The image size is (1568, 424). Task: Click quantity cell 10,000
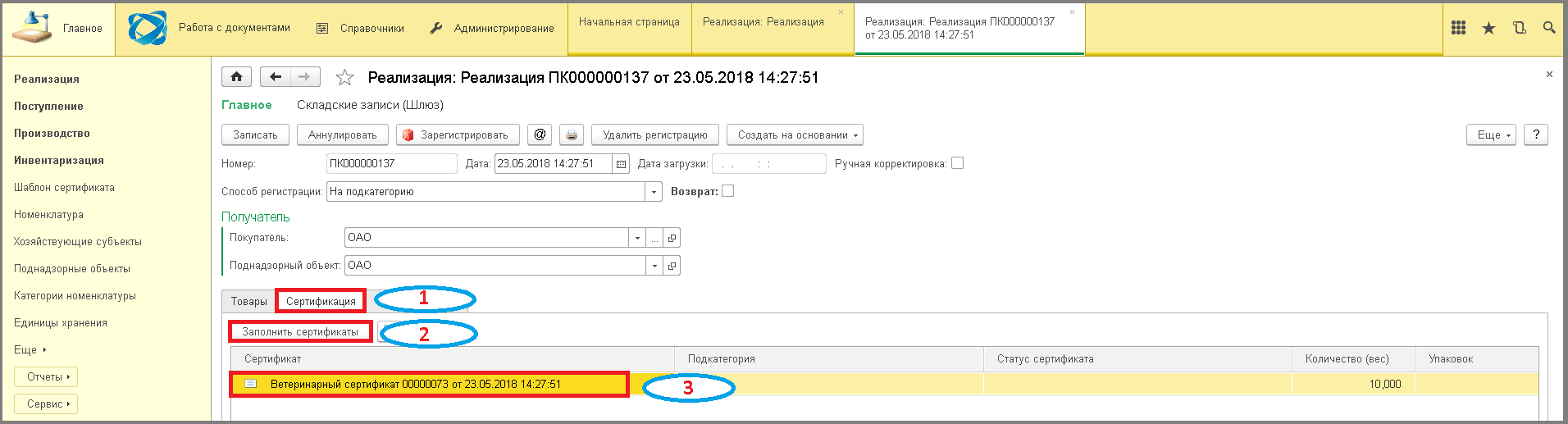pyautogui.click(x=1353, y=384)
